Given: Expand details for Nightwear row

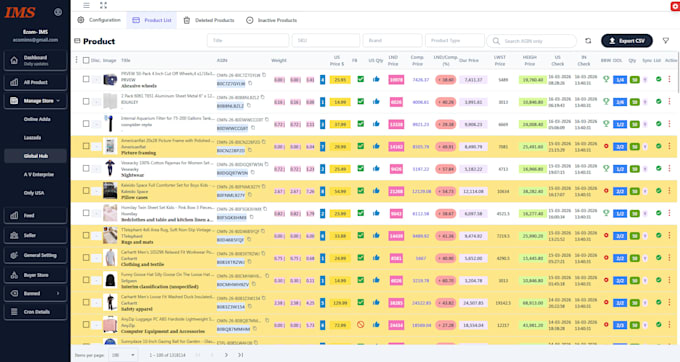Looking at the screenshot, I should point(96,169).
